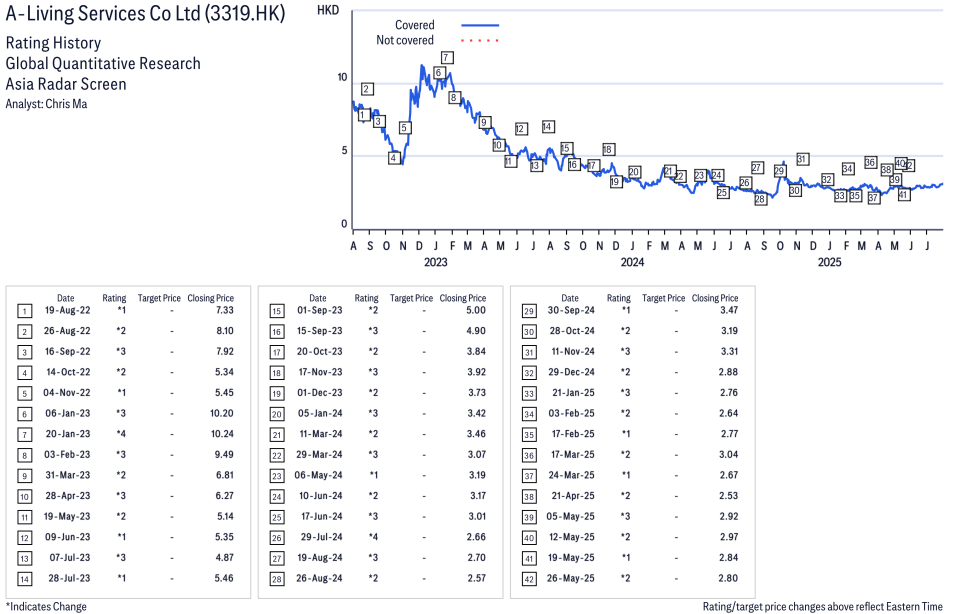Click the Asia Radar Screen label

(66, 84)
